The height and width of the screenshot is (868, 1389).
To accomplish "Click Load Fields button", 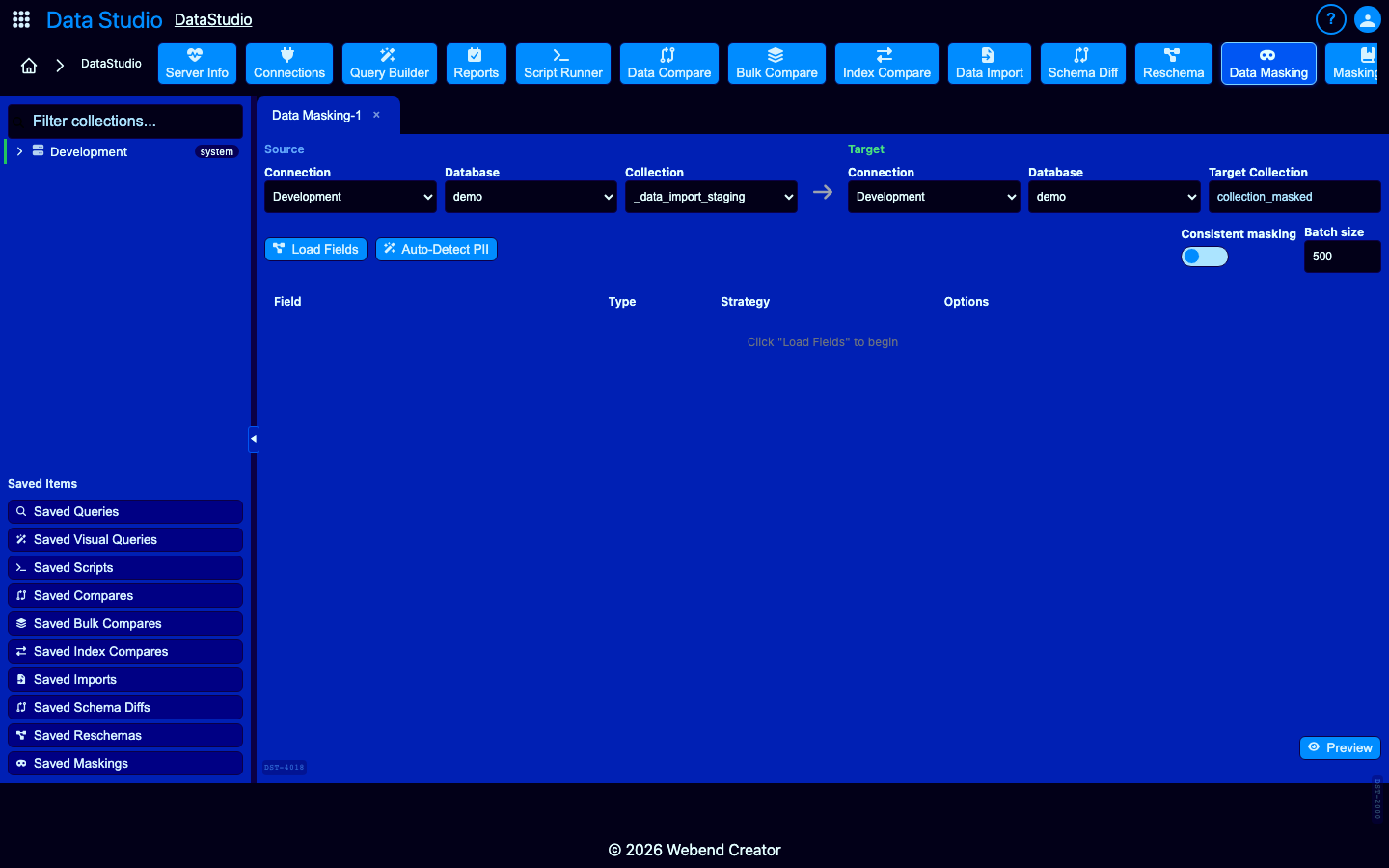I will pyautogui.click(x=315, y=249).
